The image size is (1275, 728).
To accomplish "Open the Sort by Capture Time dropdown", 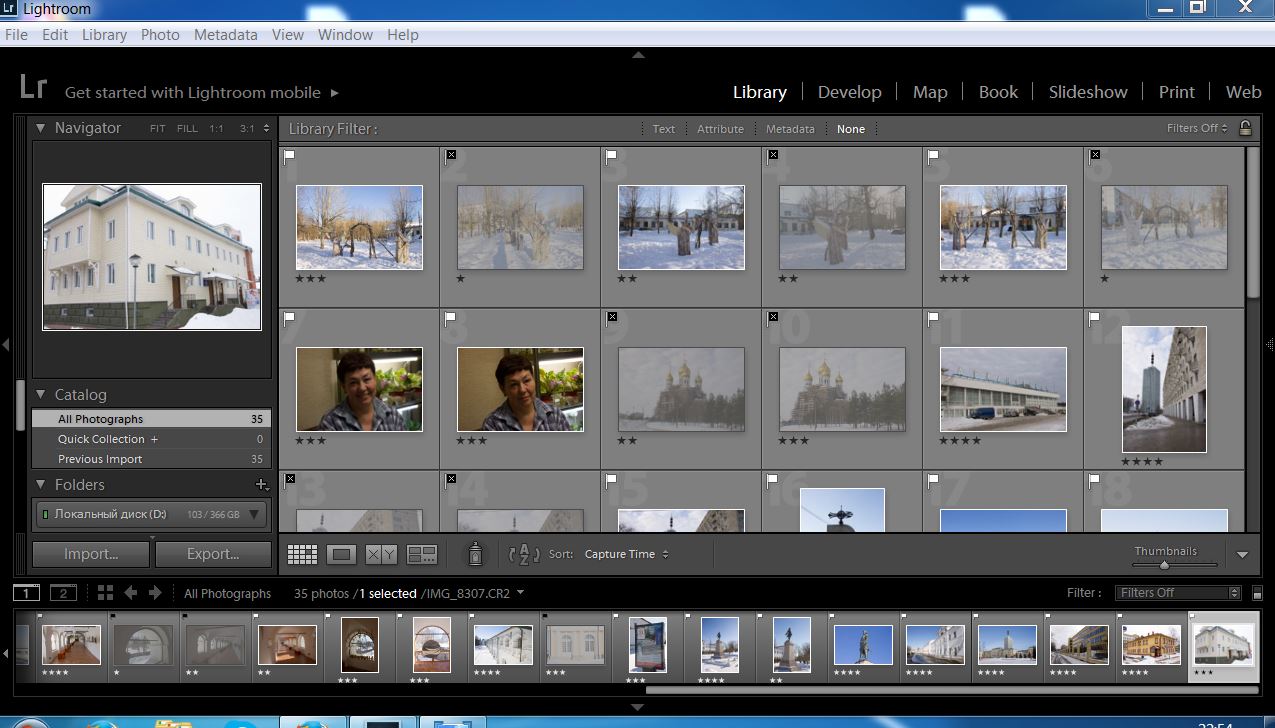I will click(x=626, y=554).
